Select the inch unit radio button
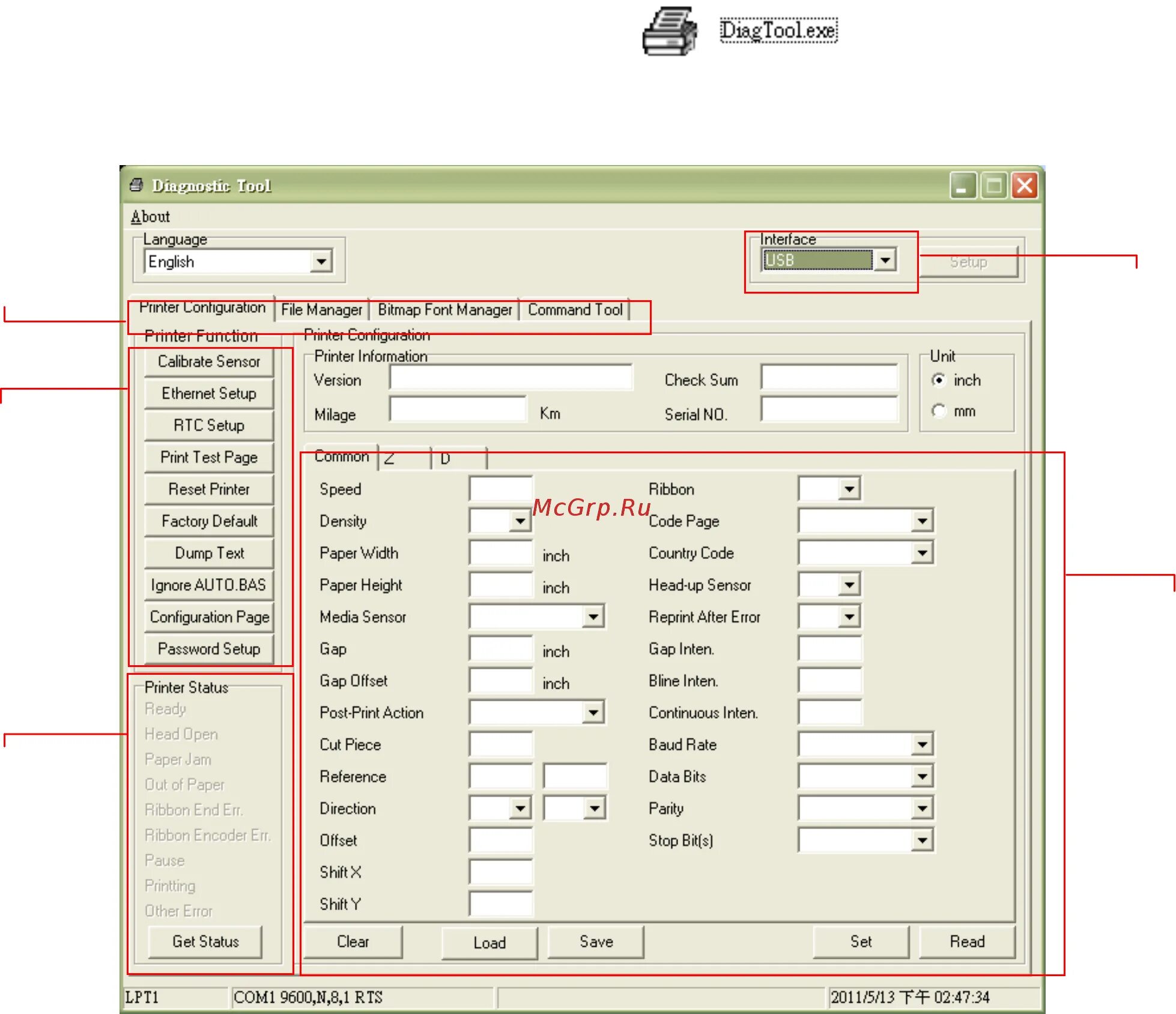The height and width of the screenshot is (1014, 1176). tap(938, 380)
